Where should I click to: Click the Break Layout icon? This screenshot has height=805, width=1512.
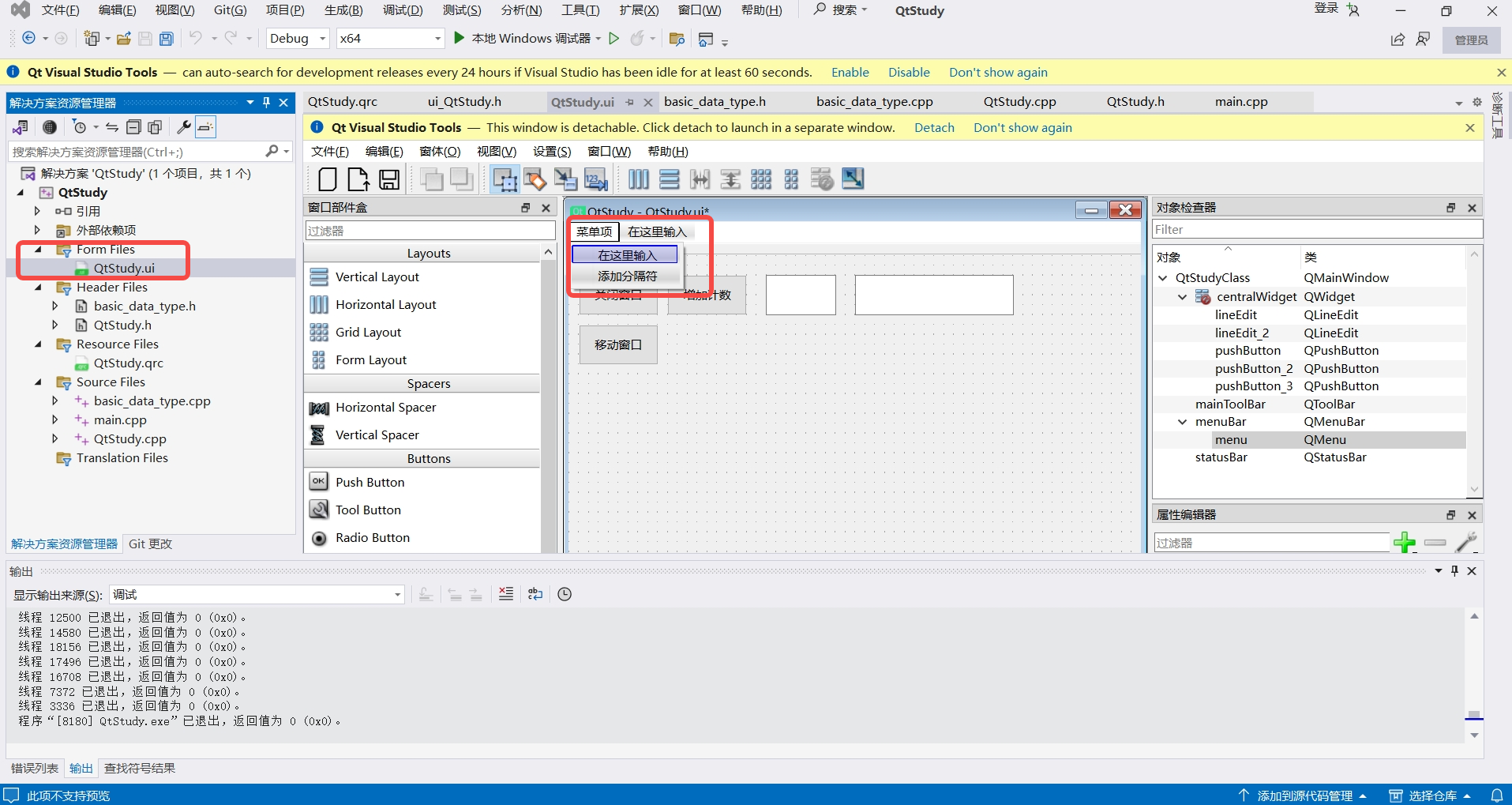(822, 179)
